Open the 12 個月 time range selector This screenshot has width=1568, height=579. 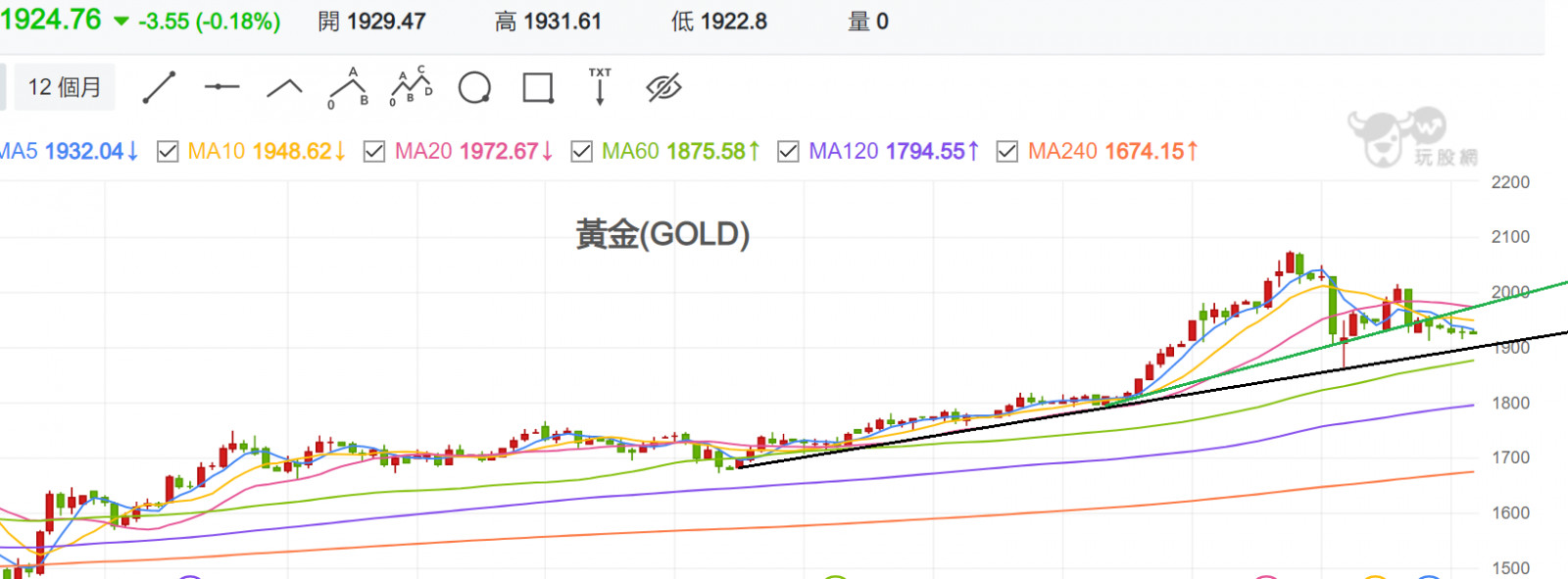64,87
